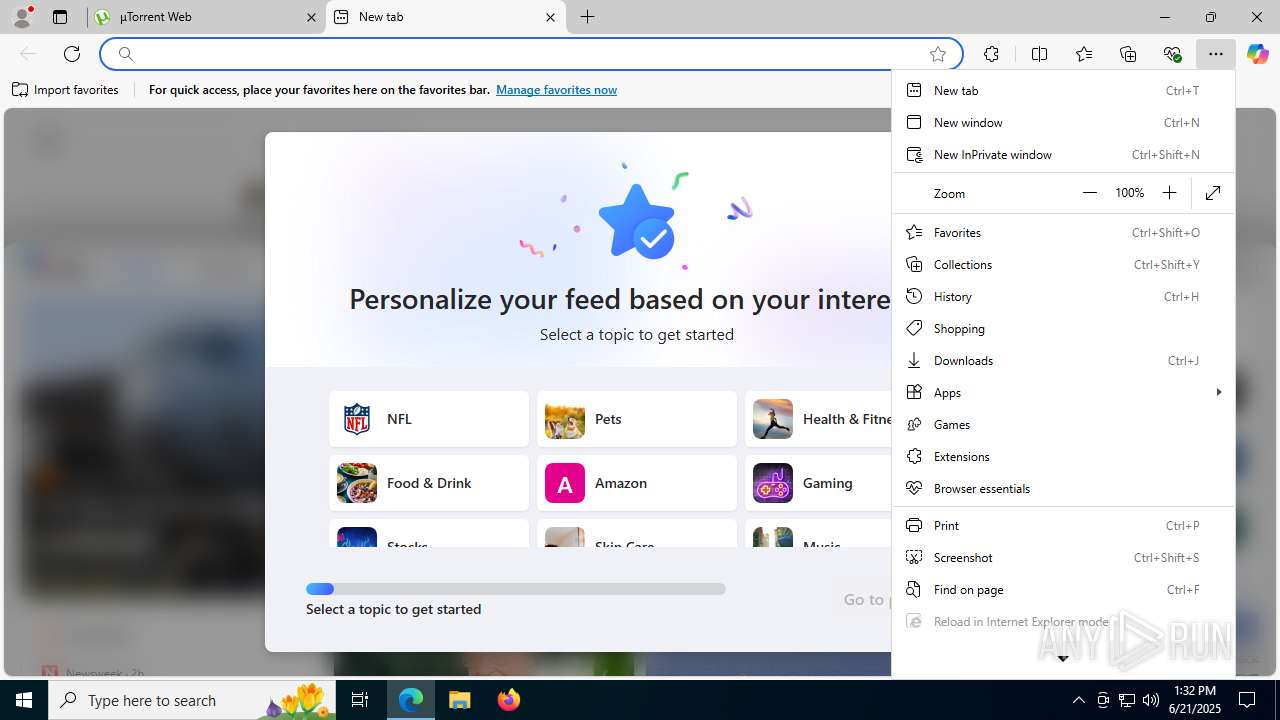Open the Favorites star-list toolbar icon

click(1084, 54)
